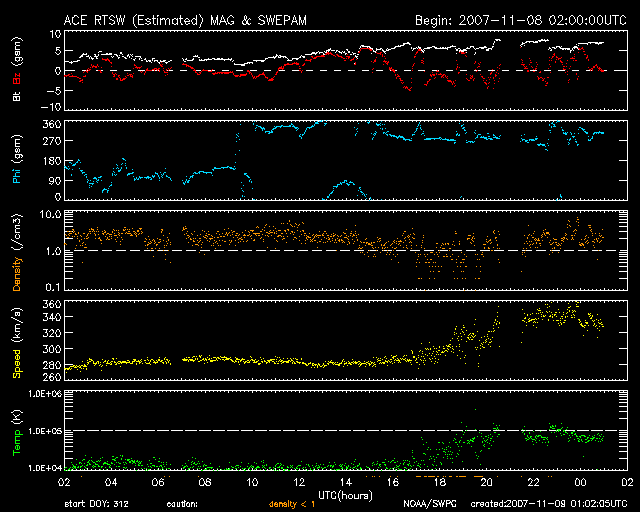The image size is (640, 512).
Task: Click the '300' tick on the Speed axis
Action: click(x=52, y=349)
